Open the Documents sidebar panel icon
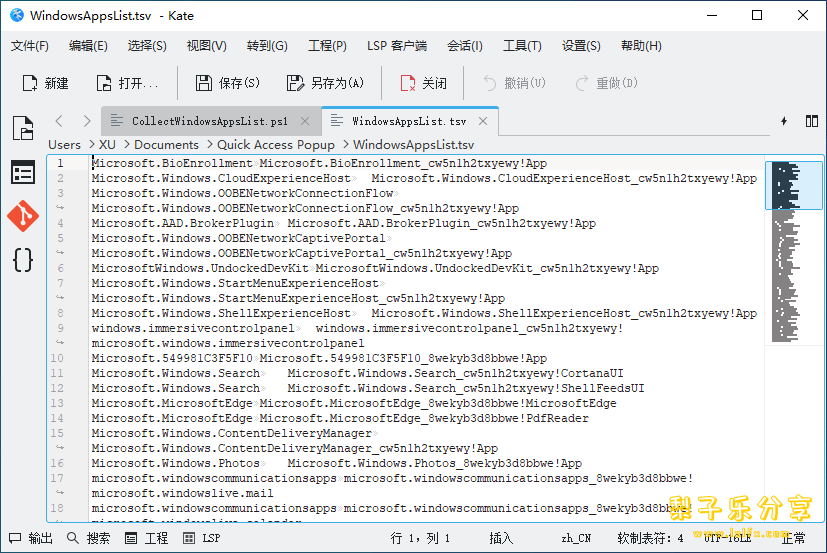The width and height of the screenshot is (827, 553). coord(23,128)
